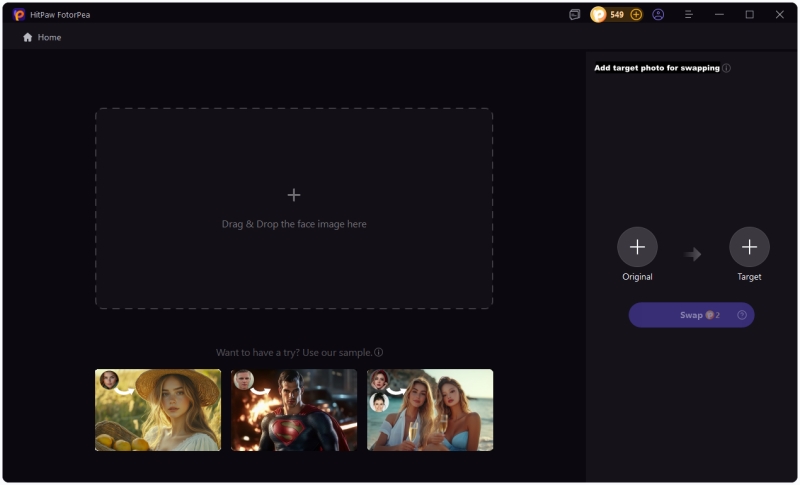Click the Add target photo for swapping heading
This screenshot has height=485, width=800.
tap(657, 68)
